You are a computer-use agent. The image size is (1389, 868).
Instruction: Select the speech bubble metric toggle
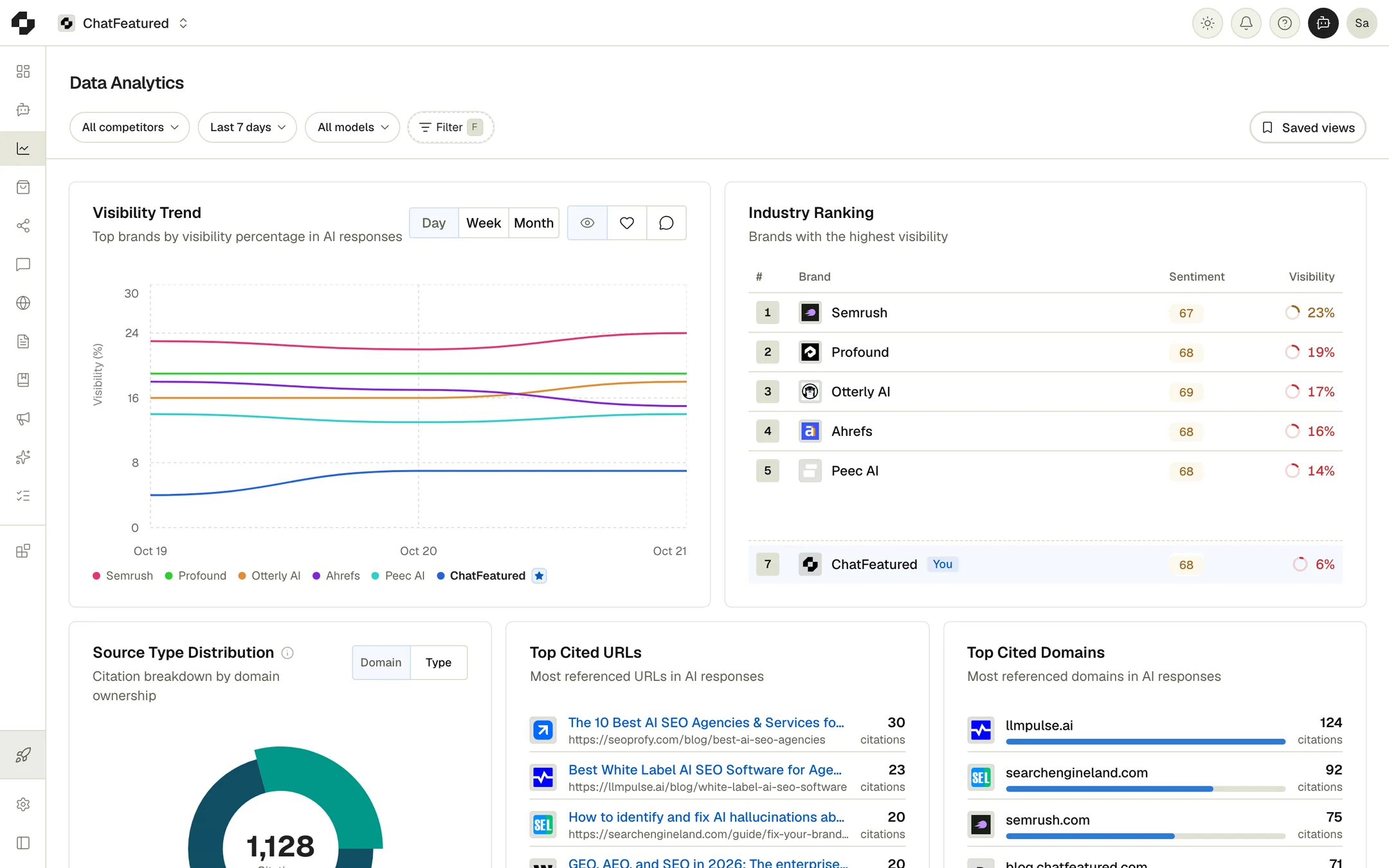coord(666,223)
